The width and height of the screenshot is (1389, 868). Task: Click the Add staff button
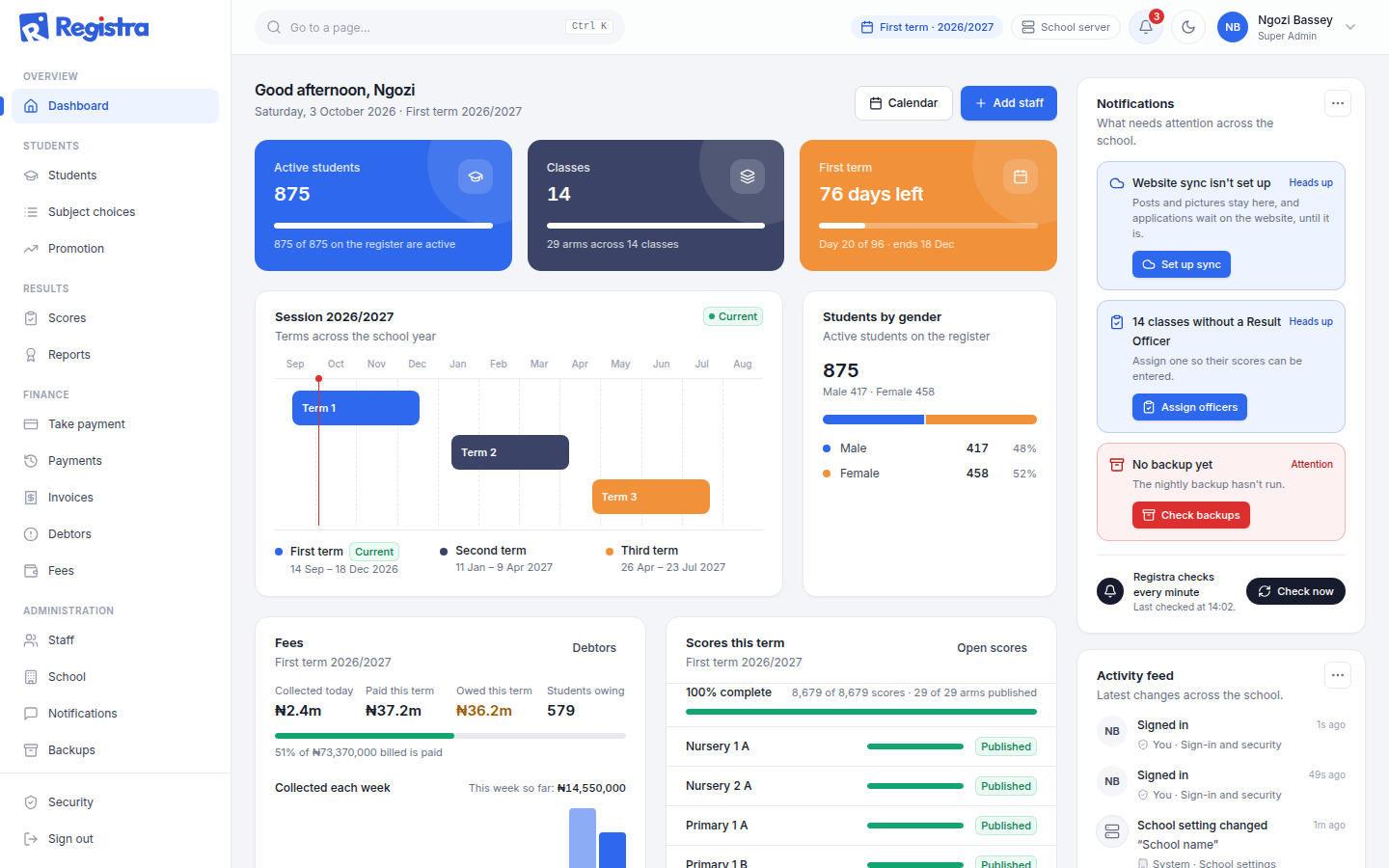[1009, 103]
